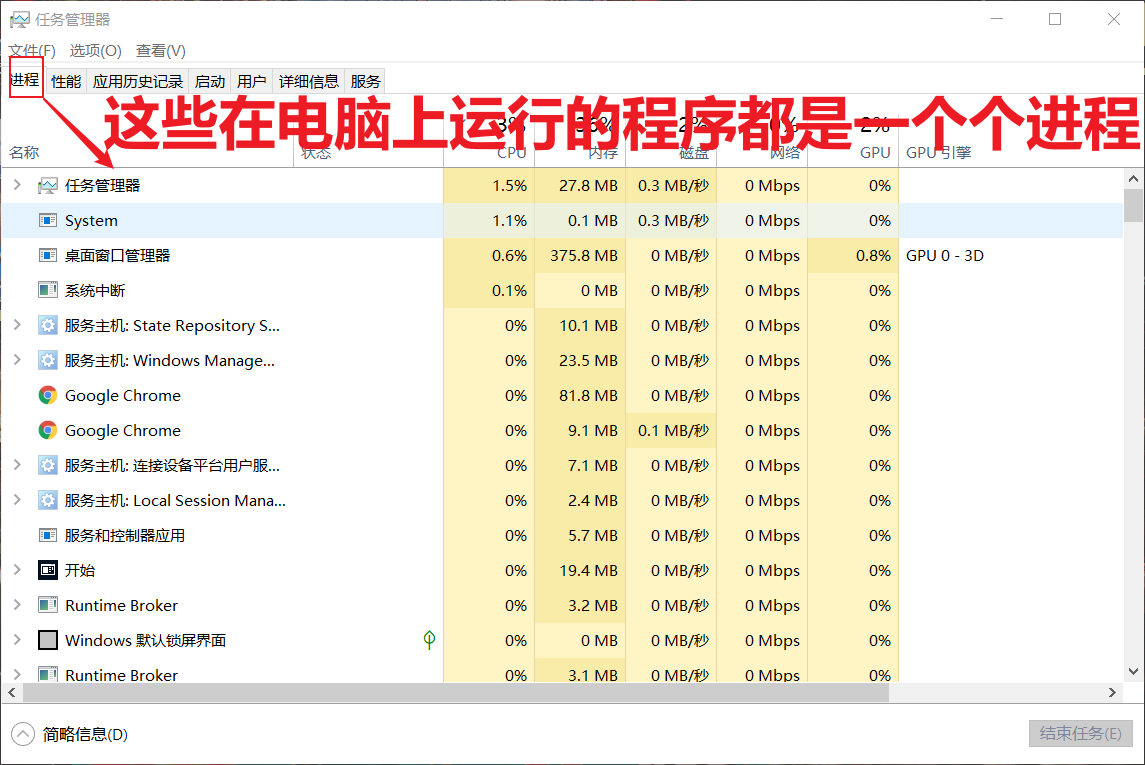Image resolution: width=1145 pixels, height=765 pixels.
Task: Switch to the 启动 tab
Action: (210, 82)
